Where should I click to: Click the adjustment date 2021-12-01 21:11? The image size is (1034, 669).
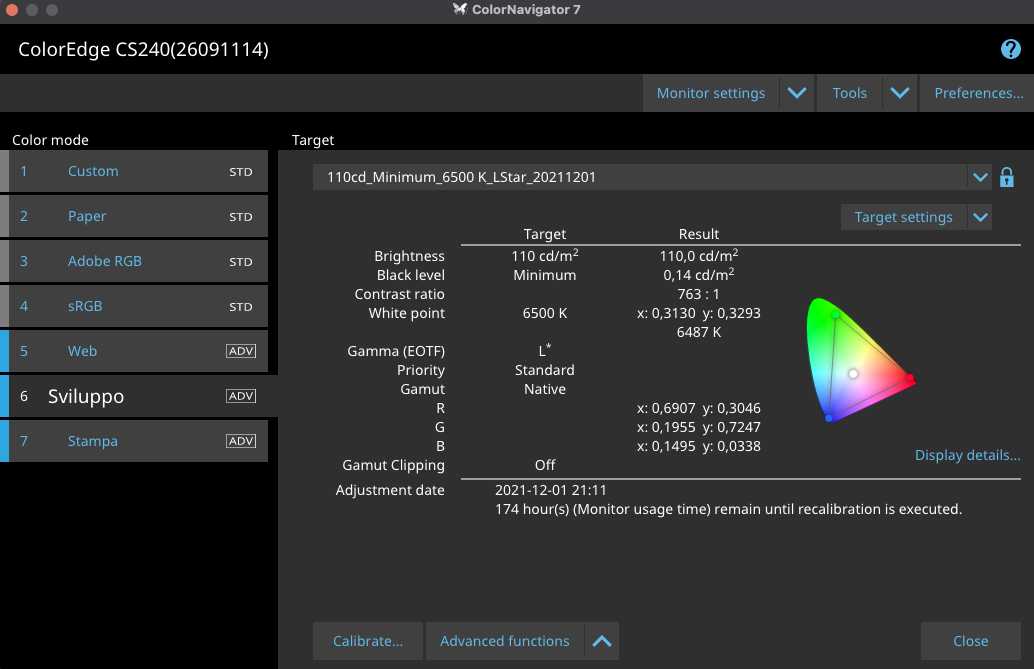(551, 490)
